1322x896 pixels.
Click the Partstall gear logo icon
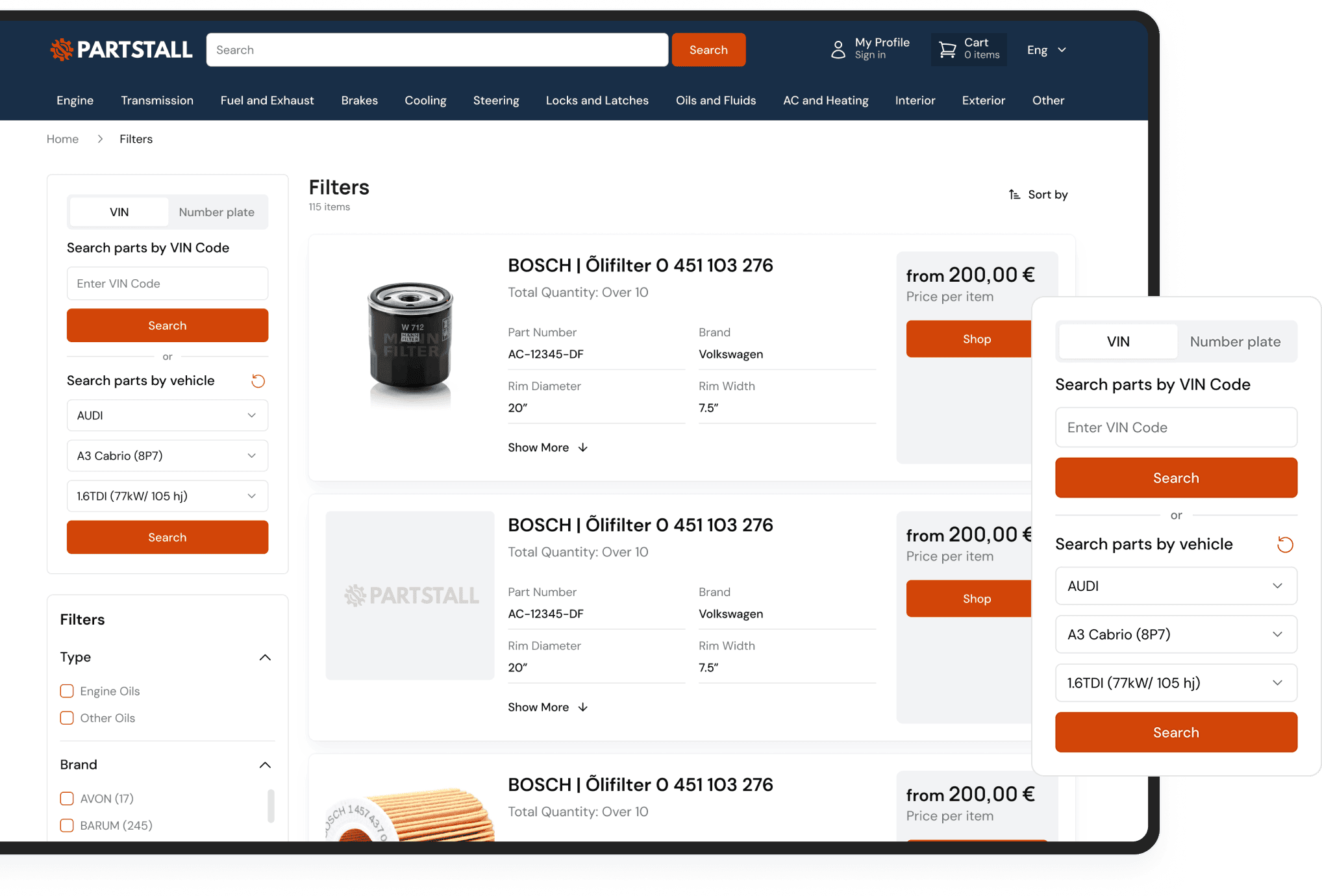(x=62, y=49)
